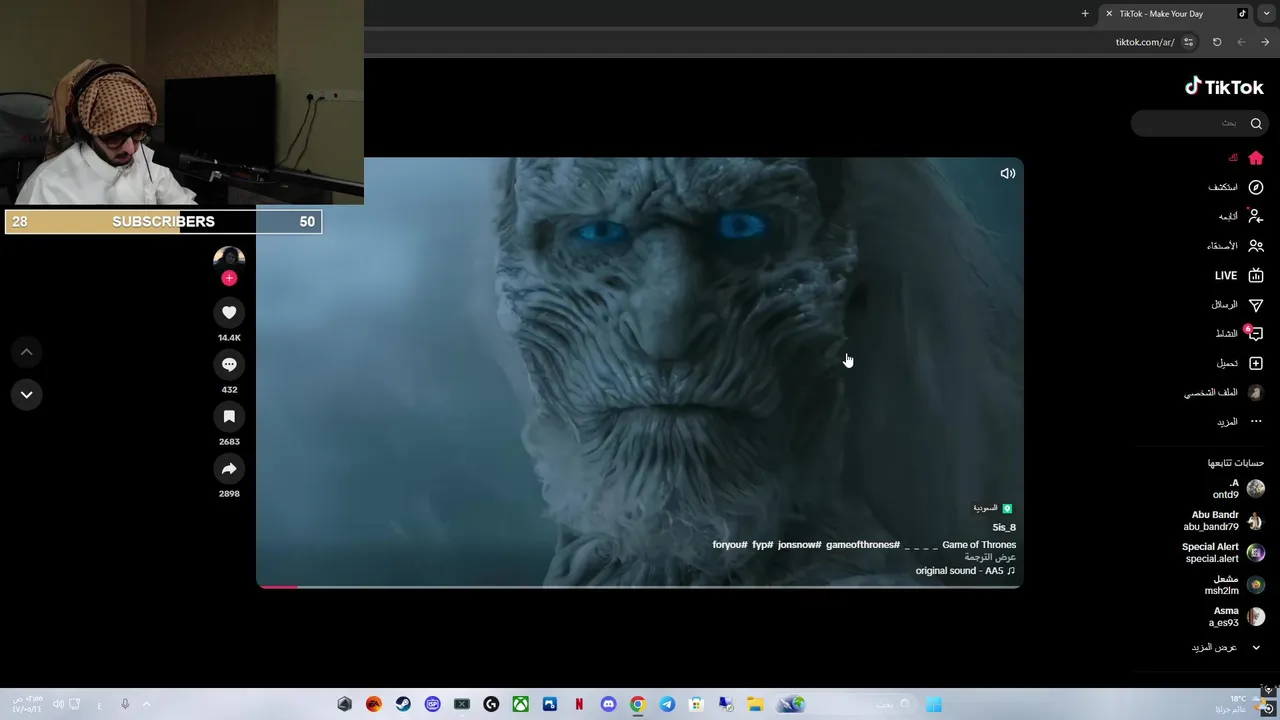Viewport: 1280px width, 720px height.
Task: Open original sound - AAS link
Action: coord(965,571)
